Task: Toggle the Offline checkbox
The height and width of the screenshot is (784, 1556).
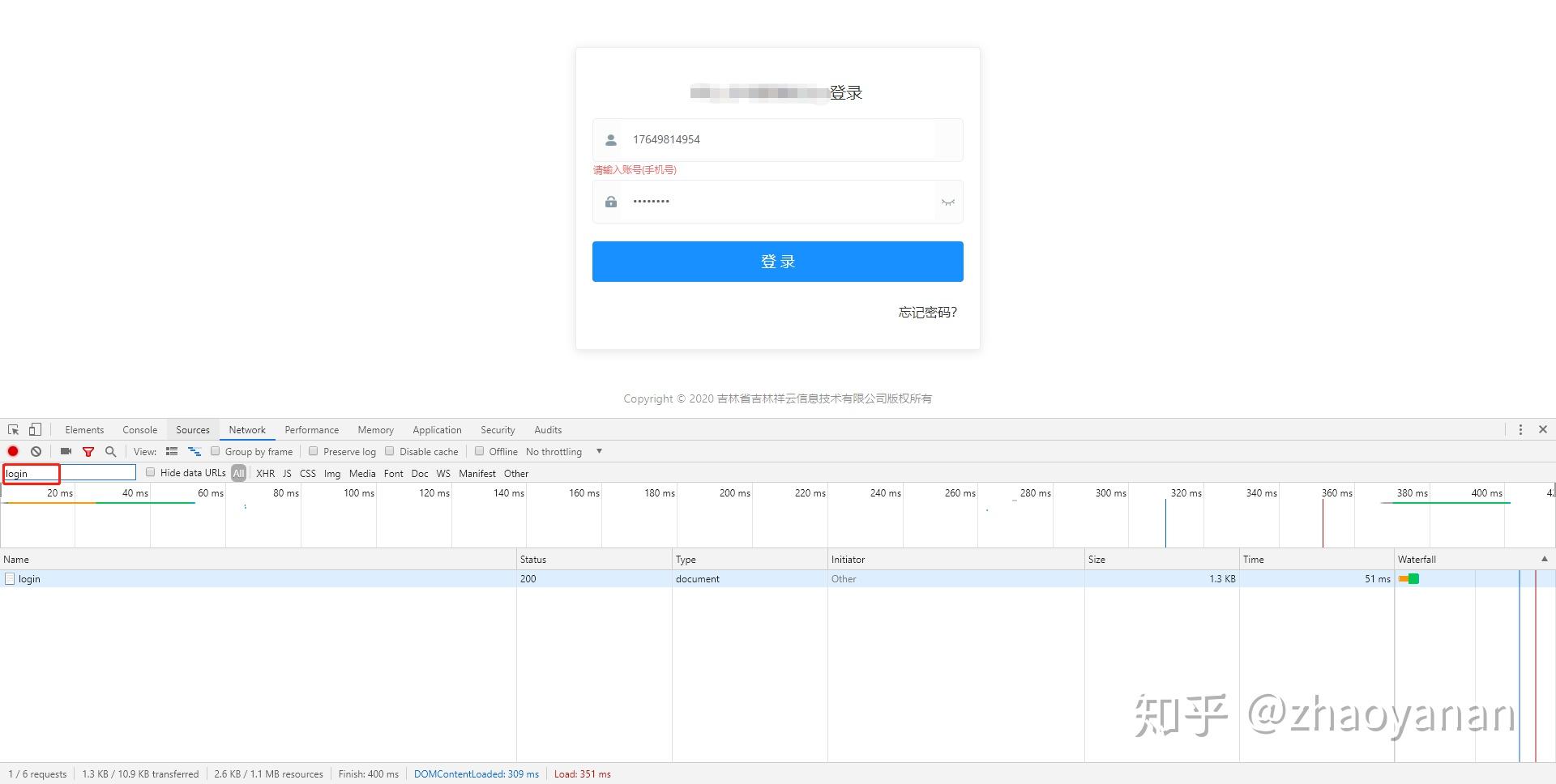Action: tap(480, 451)
